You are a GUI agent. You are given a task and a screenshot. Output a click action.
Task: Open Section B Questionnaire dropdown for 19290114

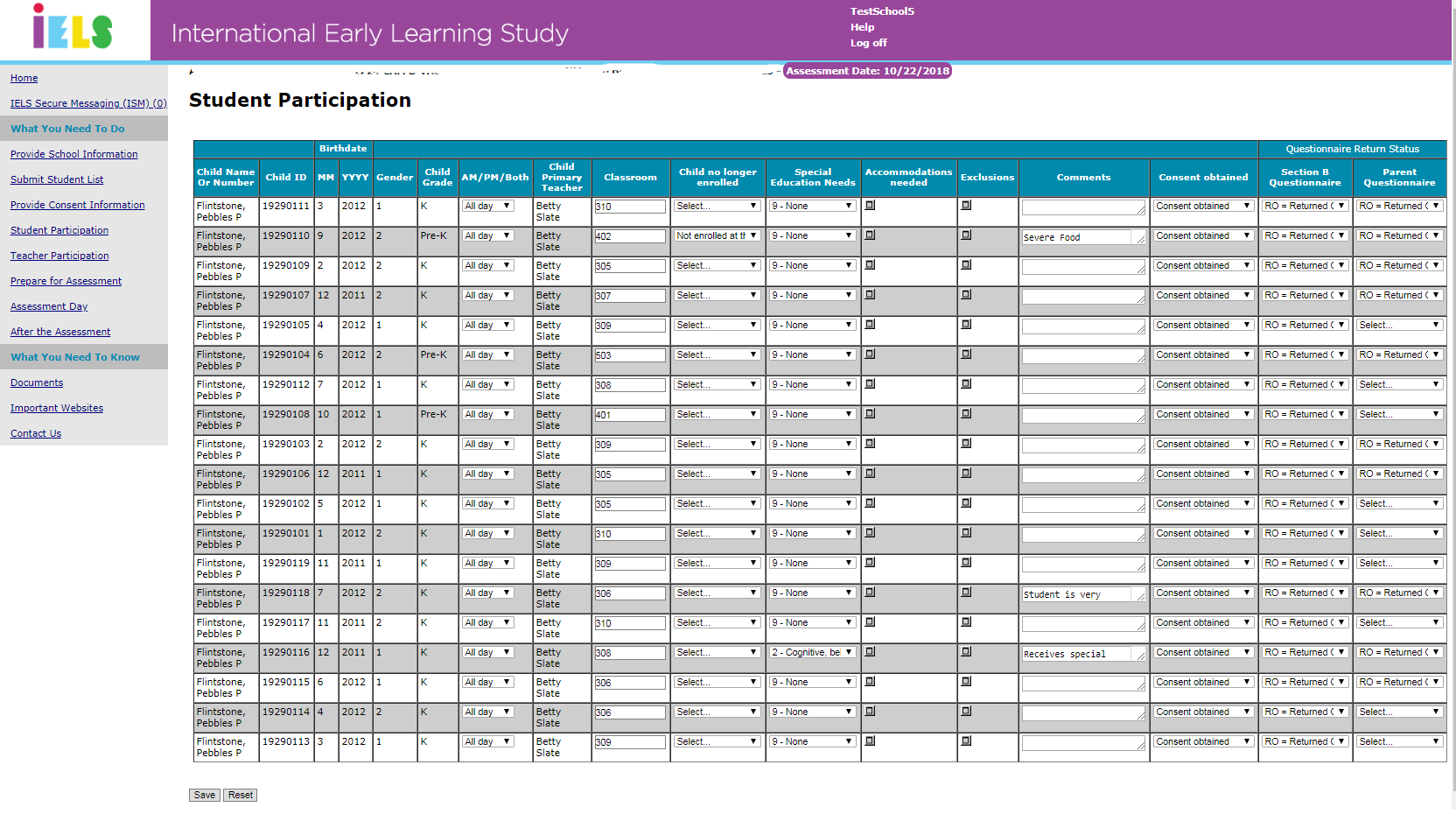point(1305,712)
